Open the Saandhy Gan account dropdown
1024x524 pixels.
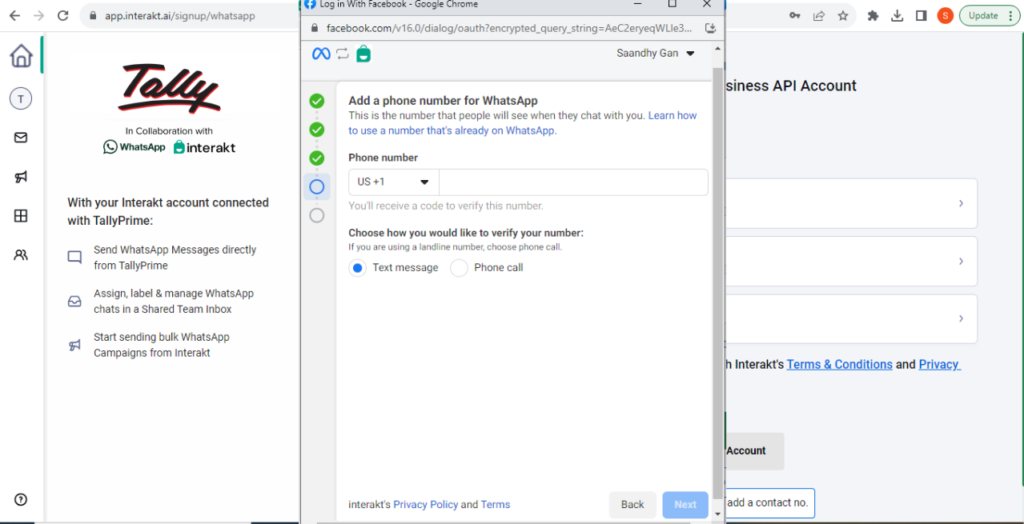pyautogui.click(x=656, y=54)
